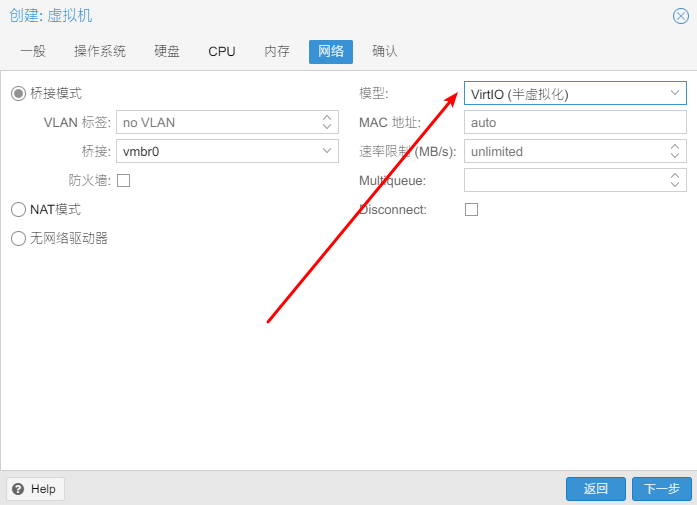Image resolution: width=697 pixels, height=505 pixels.
Task: Click the Help question mark icon
Action: (18, 489)
